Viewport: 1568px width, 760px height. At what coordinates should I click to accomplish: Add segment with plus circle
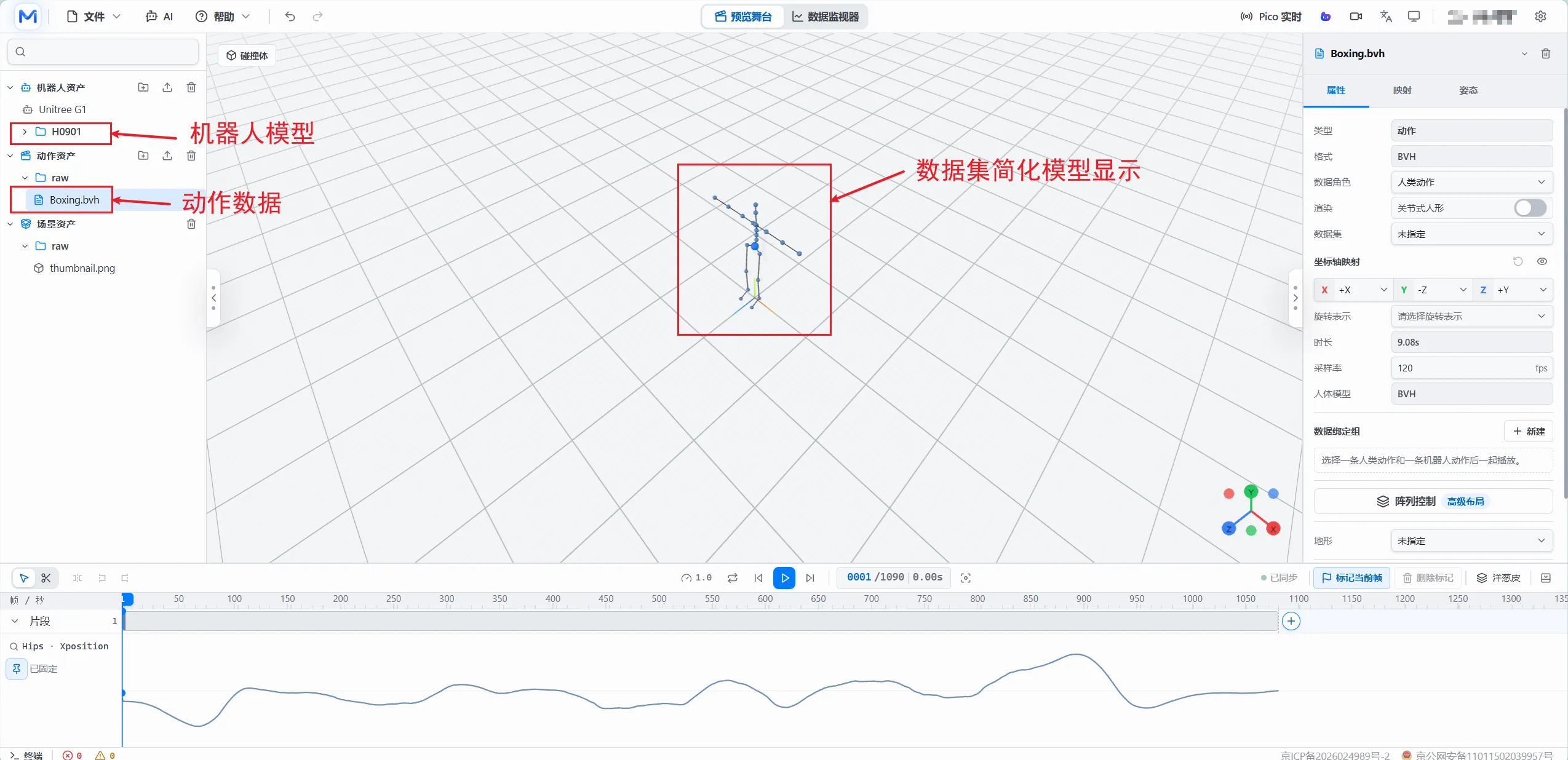(1291, 622)
